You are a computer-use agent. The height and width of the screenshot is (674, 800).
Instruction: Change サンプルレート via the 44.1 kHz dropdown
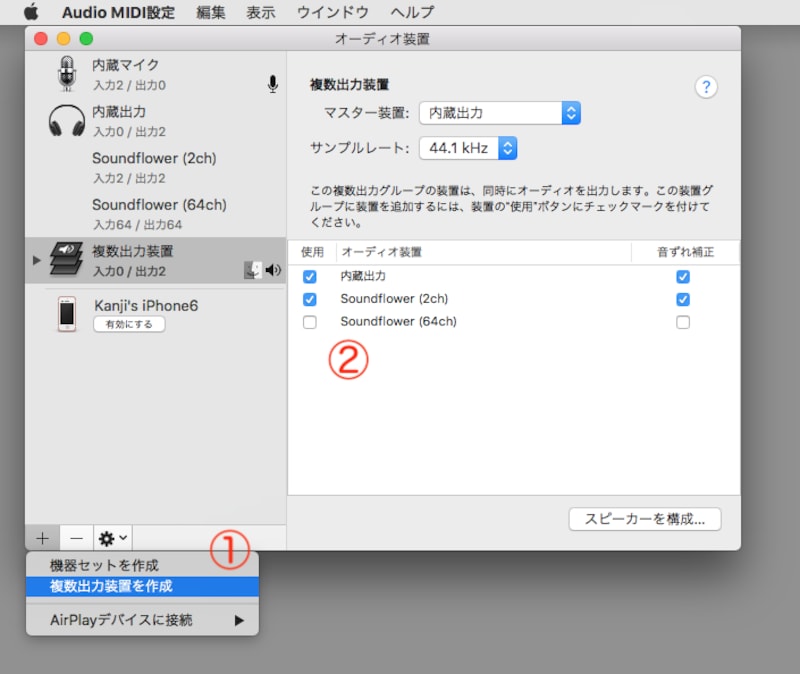[x=468, y=147]
